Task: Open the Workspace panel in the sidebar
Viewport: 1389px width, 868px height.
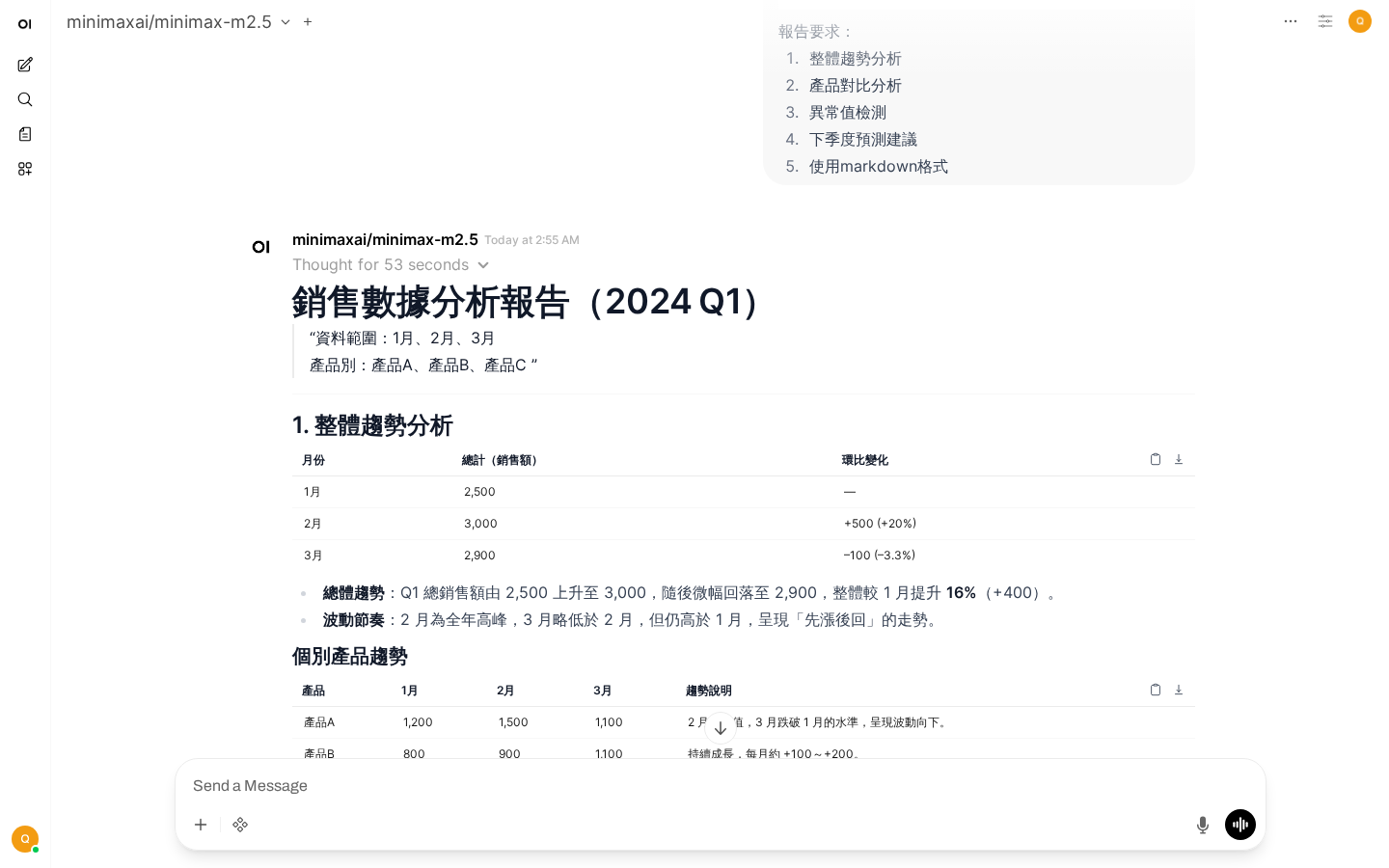Action: click(x=25, y=169)
